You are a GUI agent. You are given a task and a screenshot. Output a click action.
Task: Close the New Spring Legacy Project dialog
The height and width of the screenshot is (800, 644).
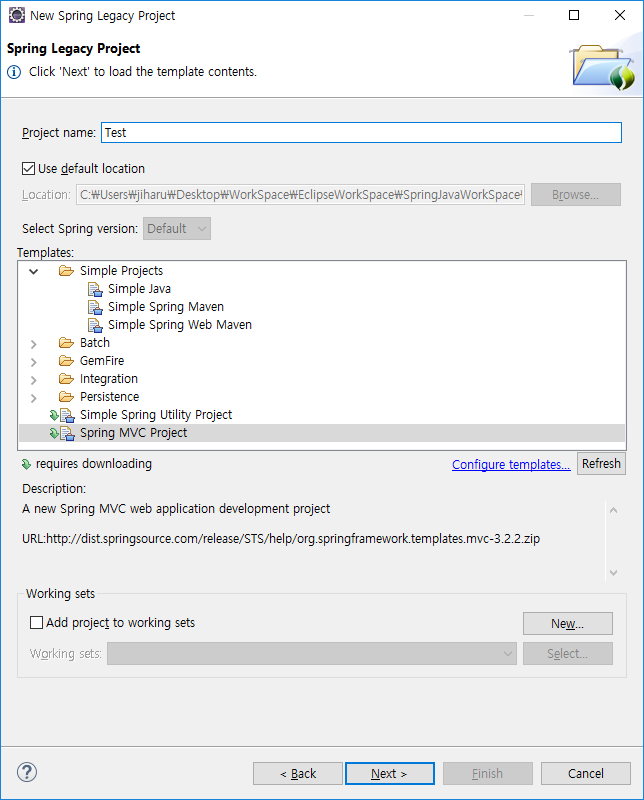620,15
